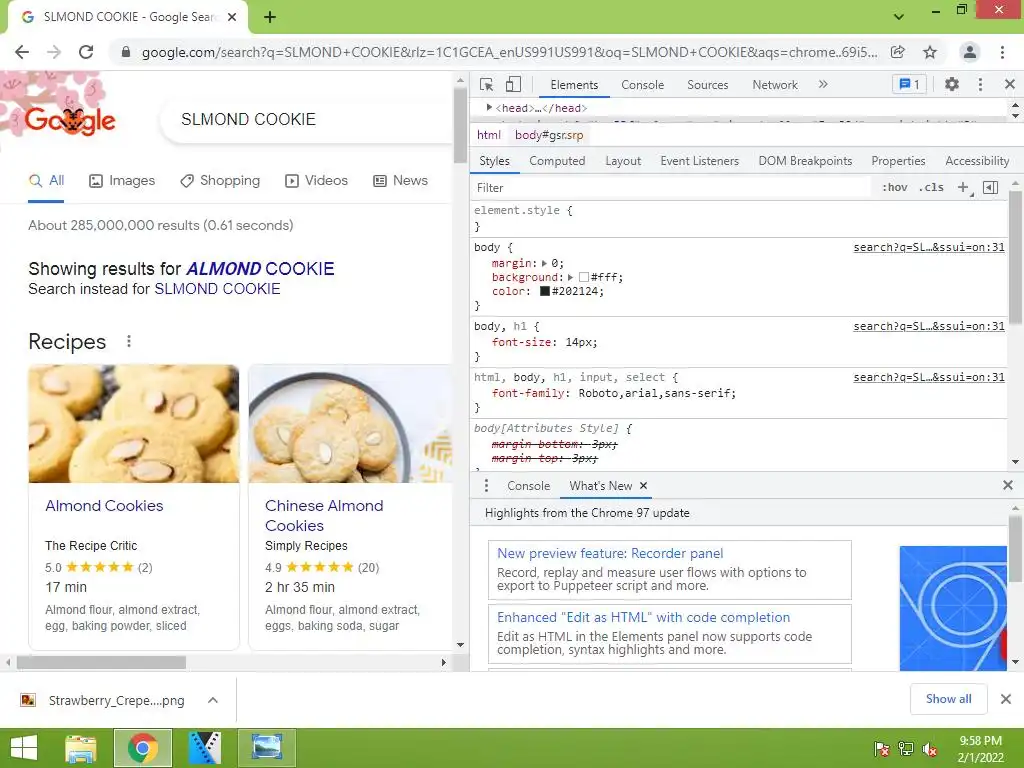Open Chrome three-dot menu
The image size is (1024, 768).
point(1002,52)
